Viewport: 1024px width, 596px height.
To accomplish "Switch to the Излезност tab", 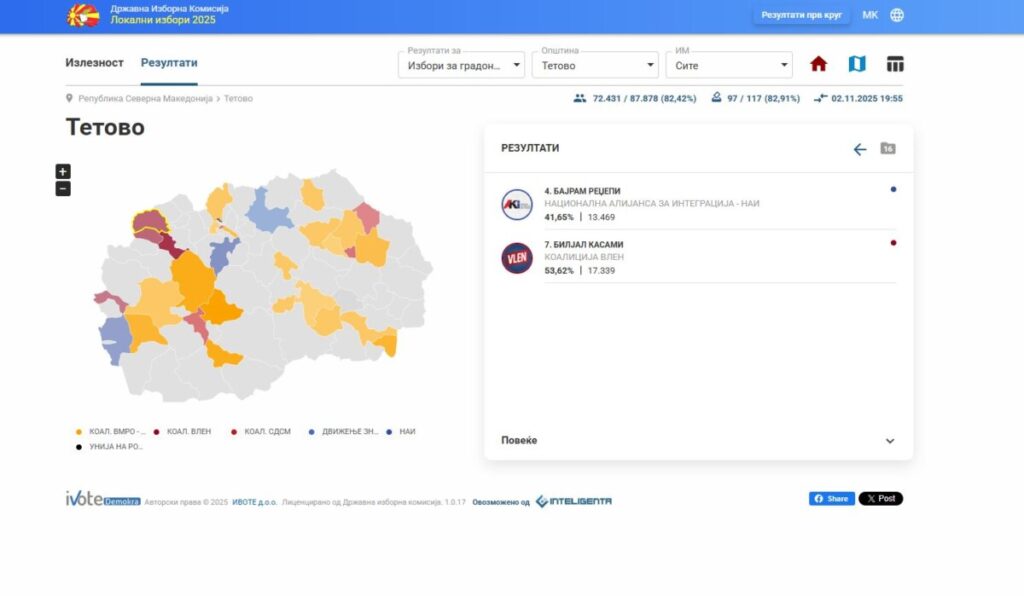I will click(x=94, y=63).
